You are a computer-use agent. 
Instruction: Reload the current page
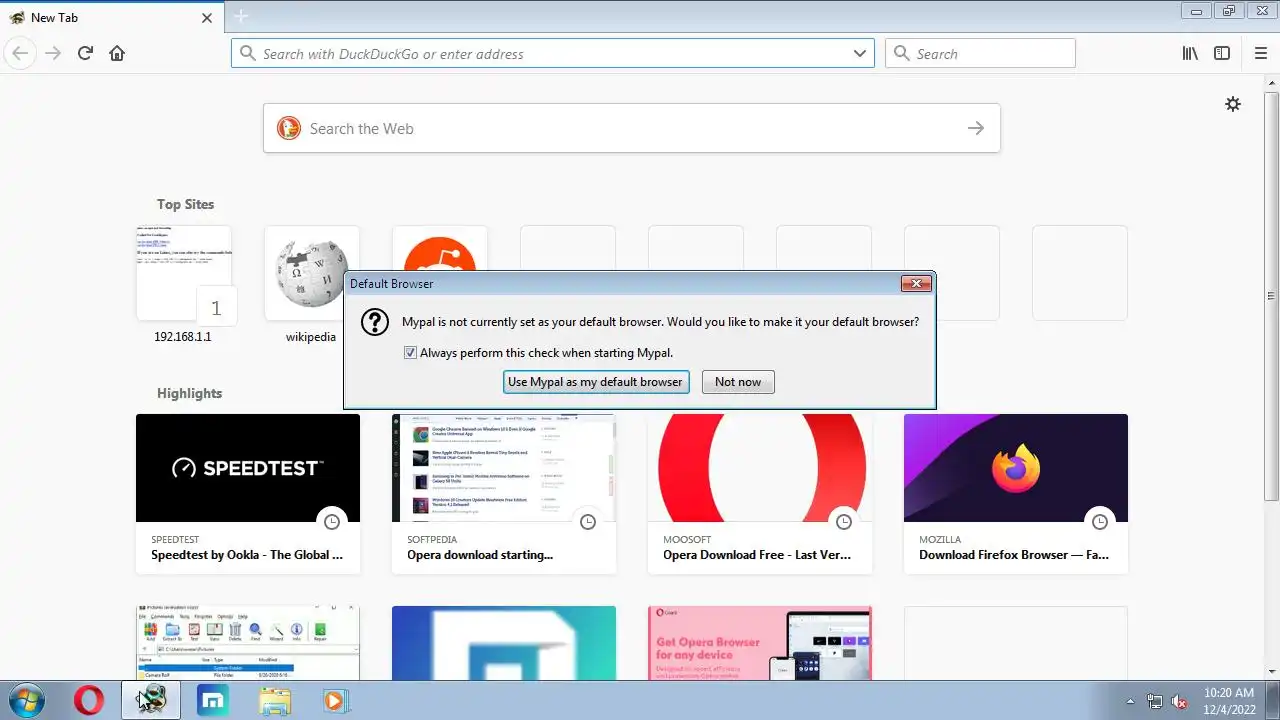pos(85,53)
